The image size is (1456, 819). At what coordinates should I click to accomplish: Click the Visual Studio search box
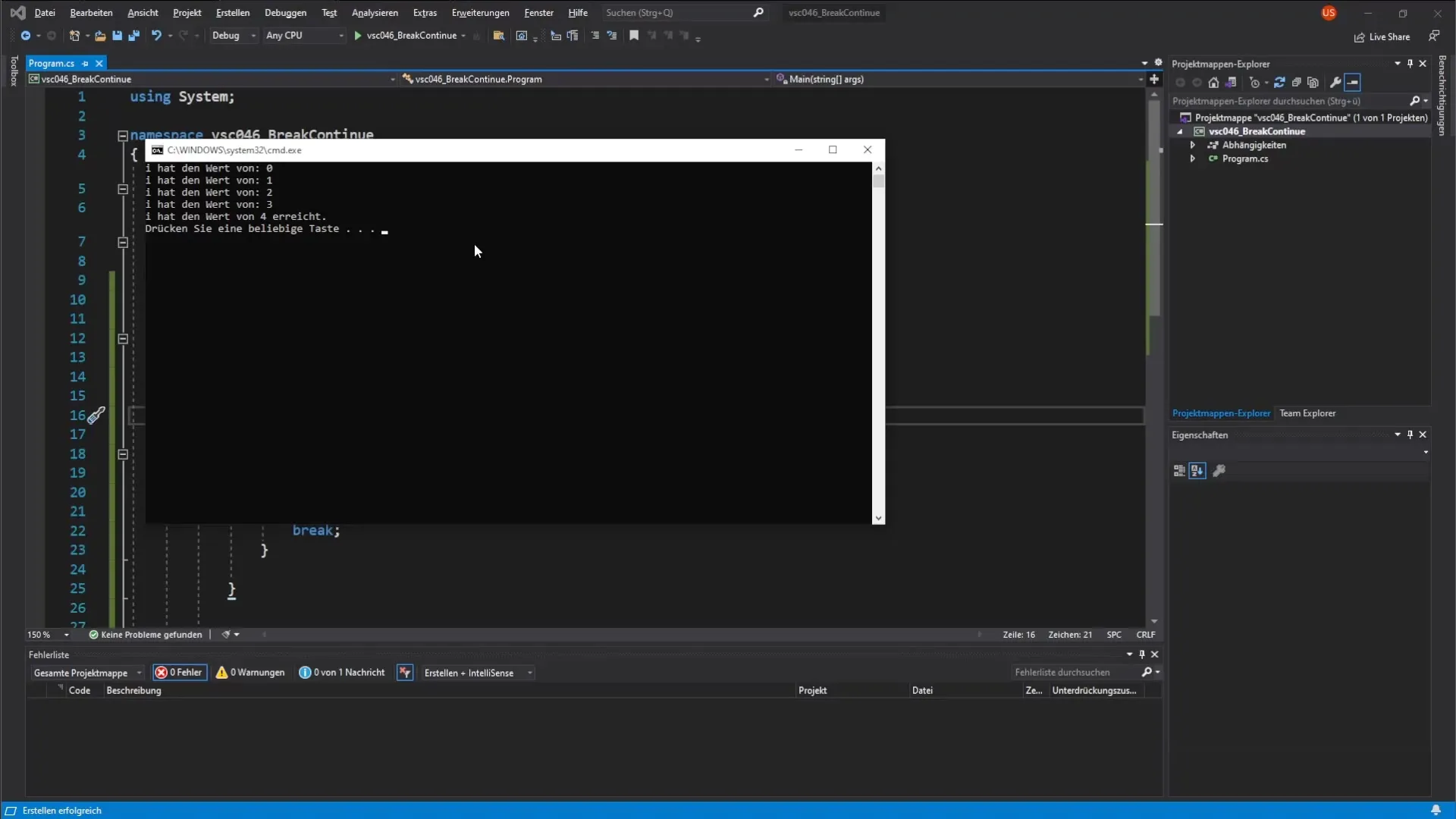click(x=684, y=13)
